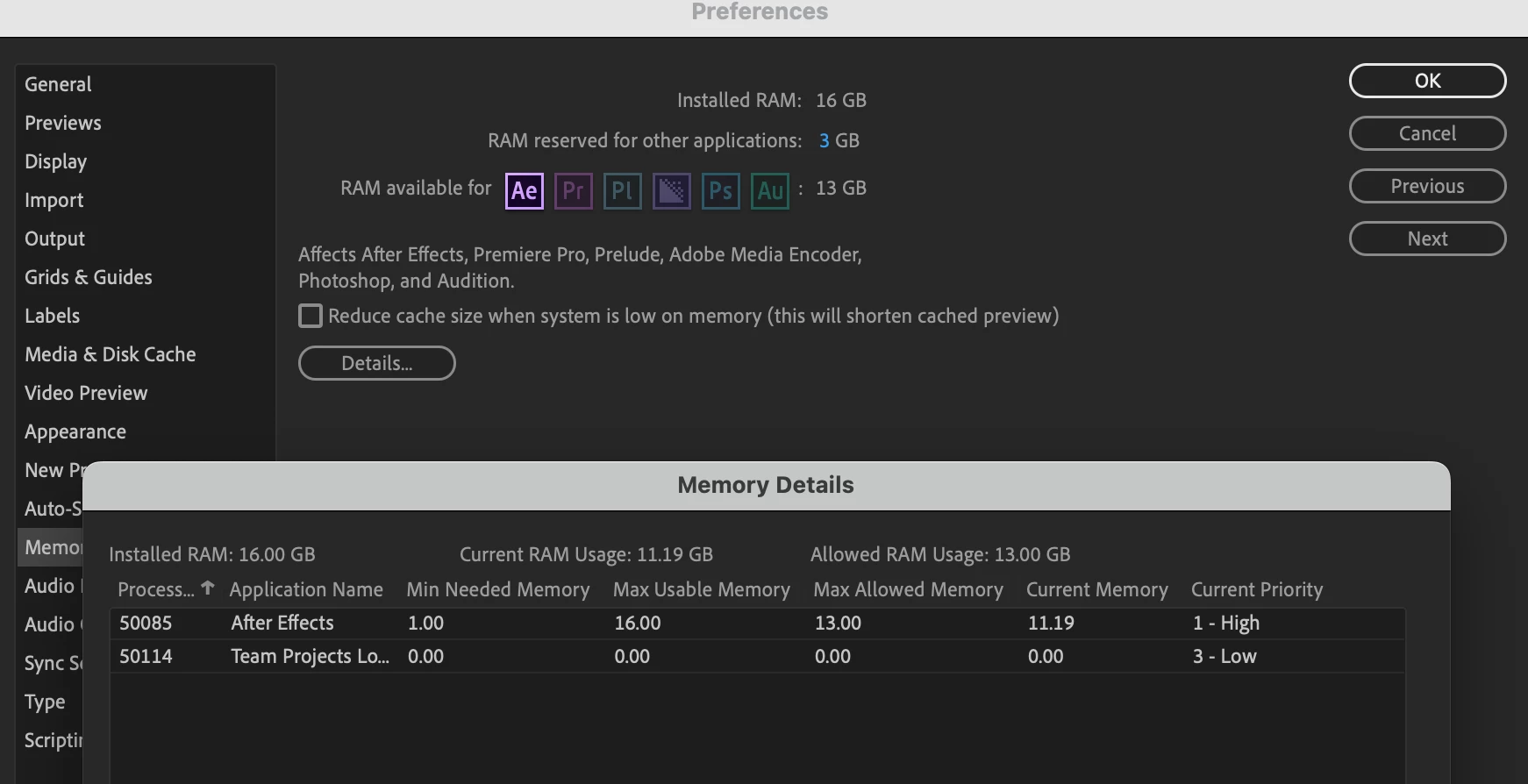Click the 11.19 current memory cell
1528x784 pixels.
1051,623
